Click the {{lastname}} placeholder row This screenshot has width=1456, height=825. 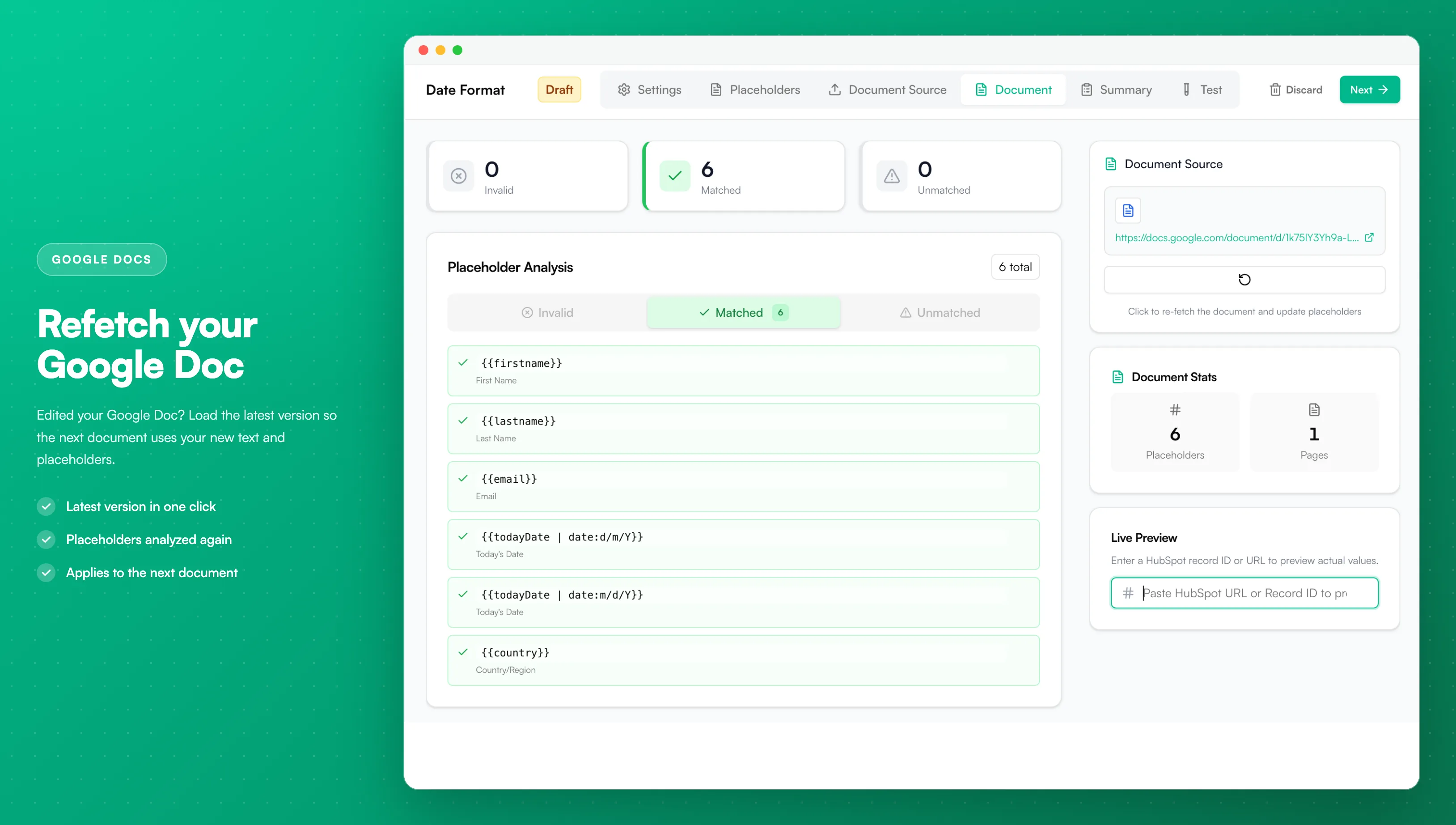click(x=743, y=429)
